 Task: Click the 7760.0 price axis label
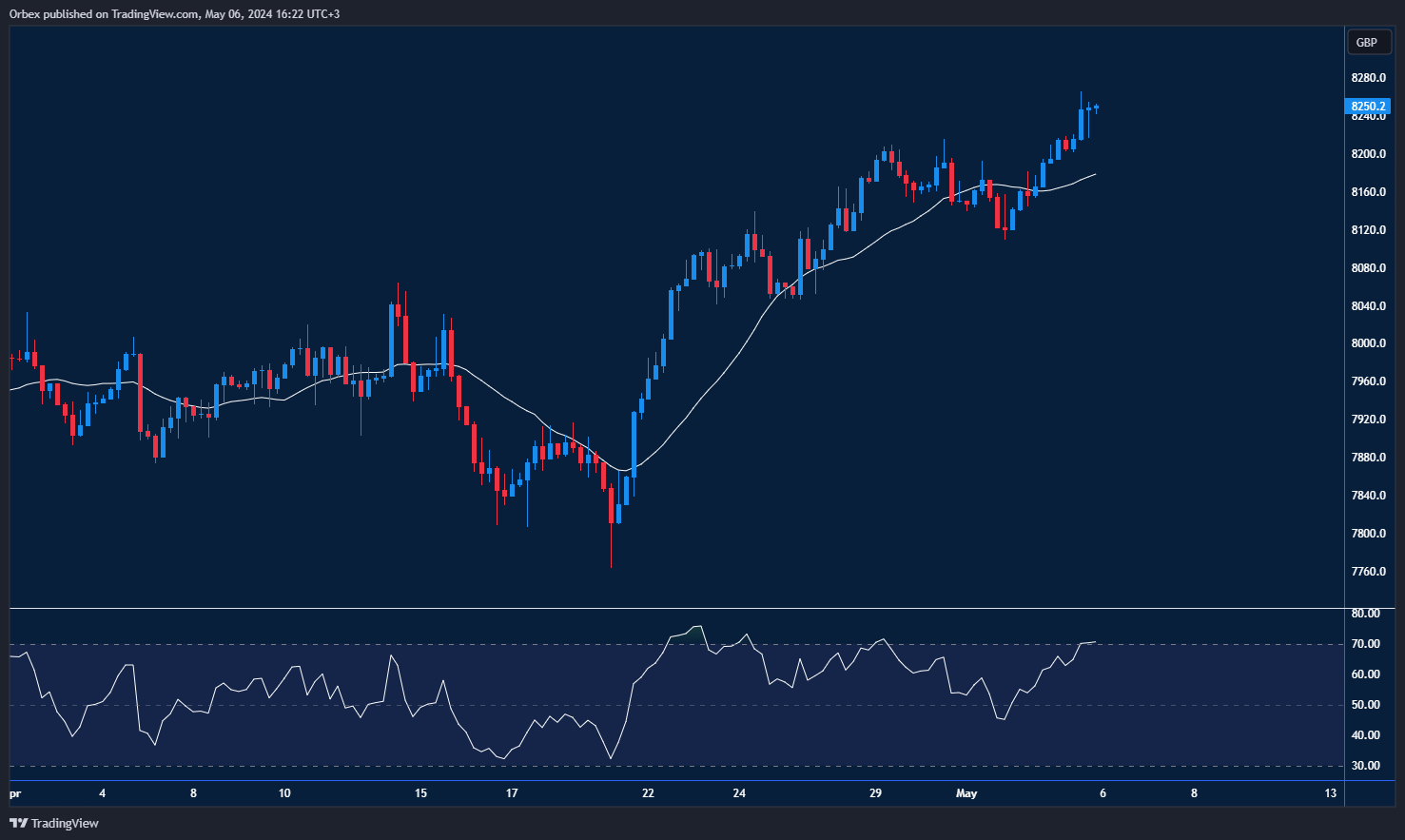1368,572
